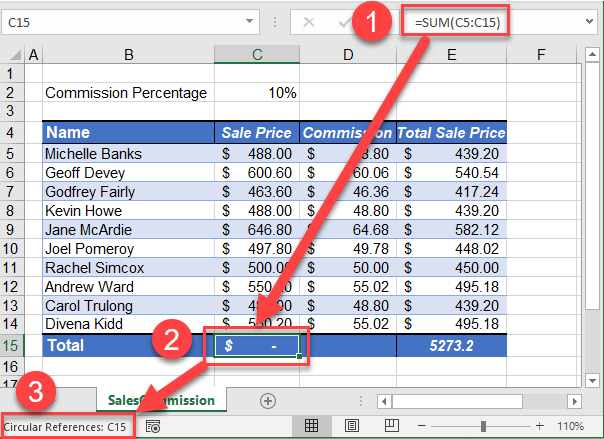Select column E header
This screenshot has width=604, height=439.
point(451,55)
